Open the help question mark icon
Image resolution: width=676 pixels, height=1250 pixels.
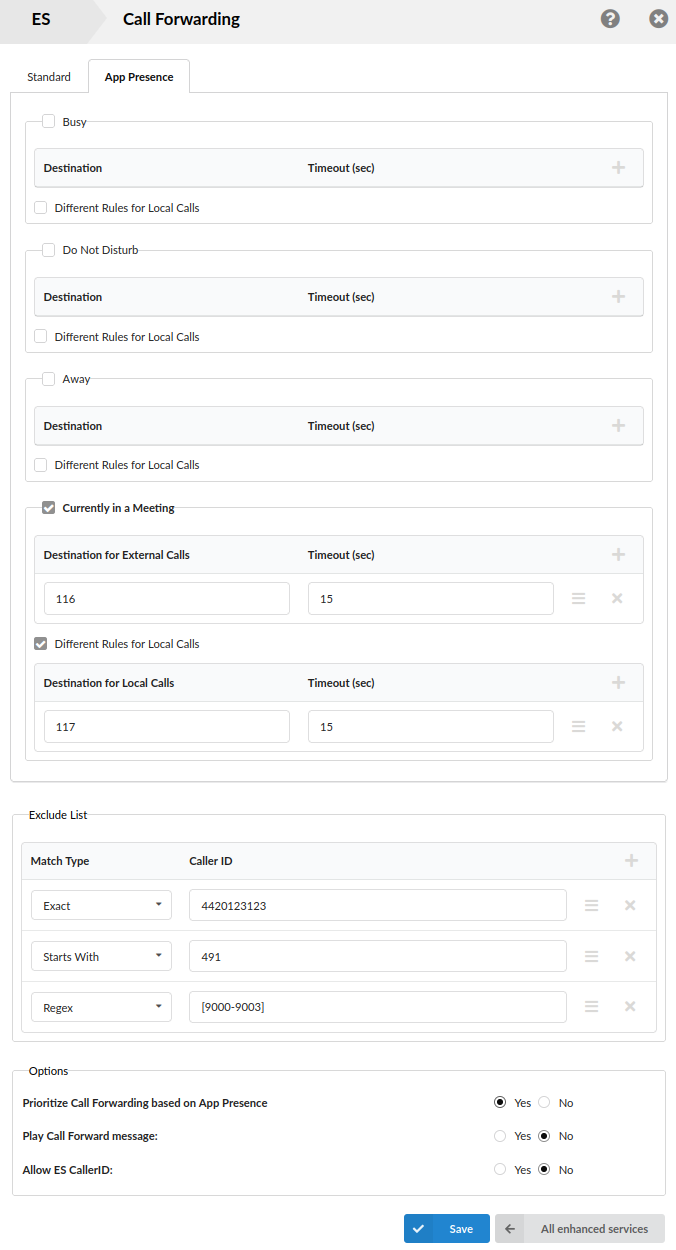point(610,19)
